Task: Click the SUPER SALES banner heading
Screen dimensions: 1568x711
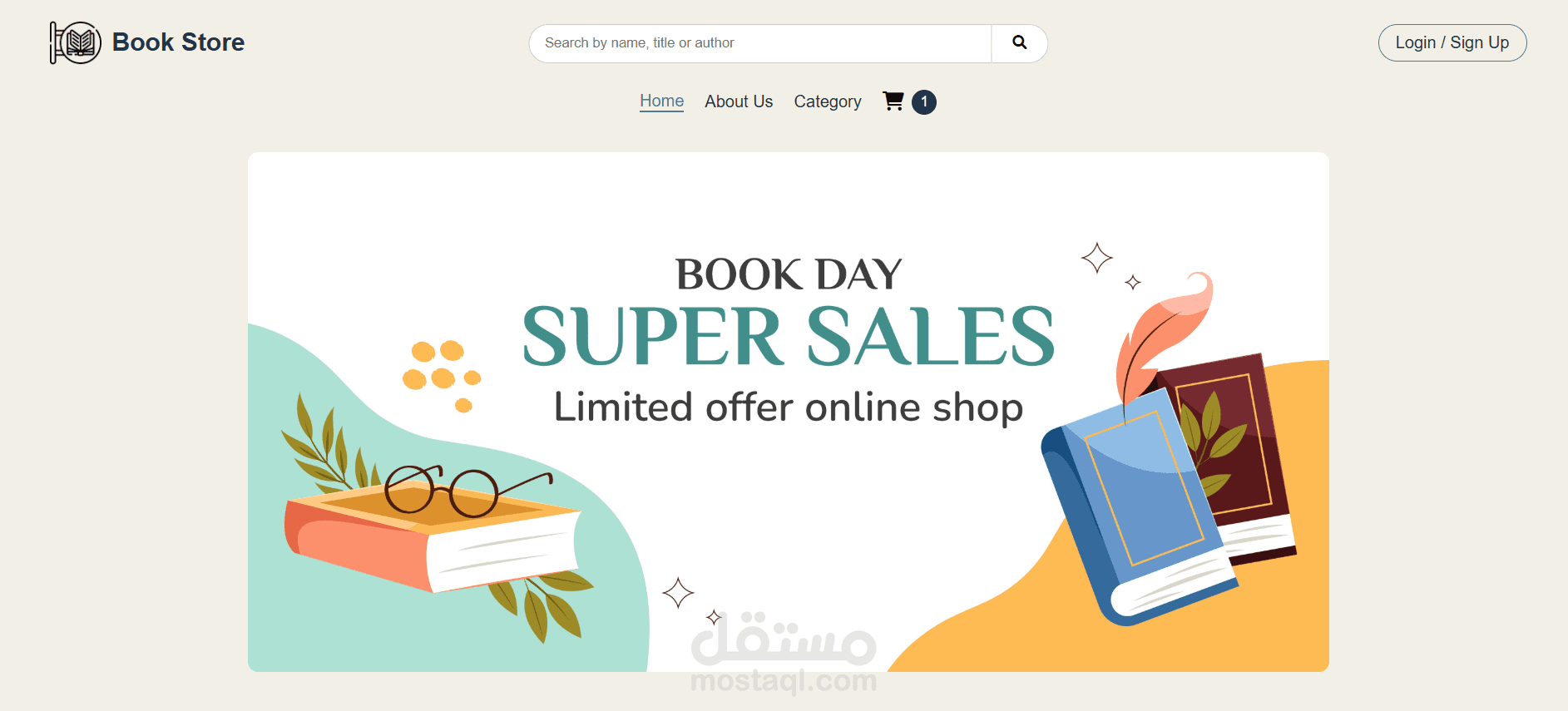Action: 789,336
